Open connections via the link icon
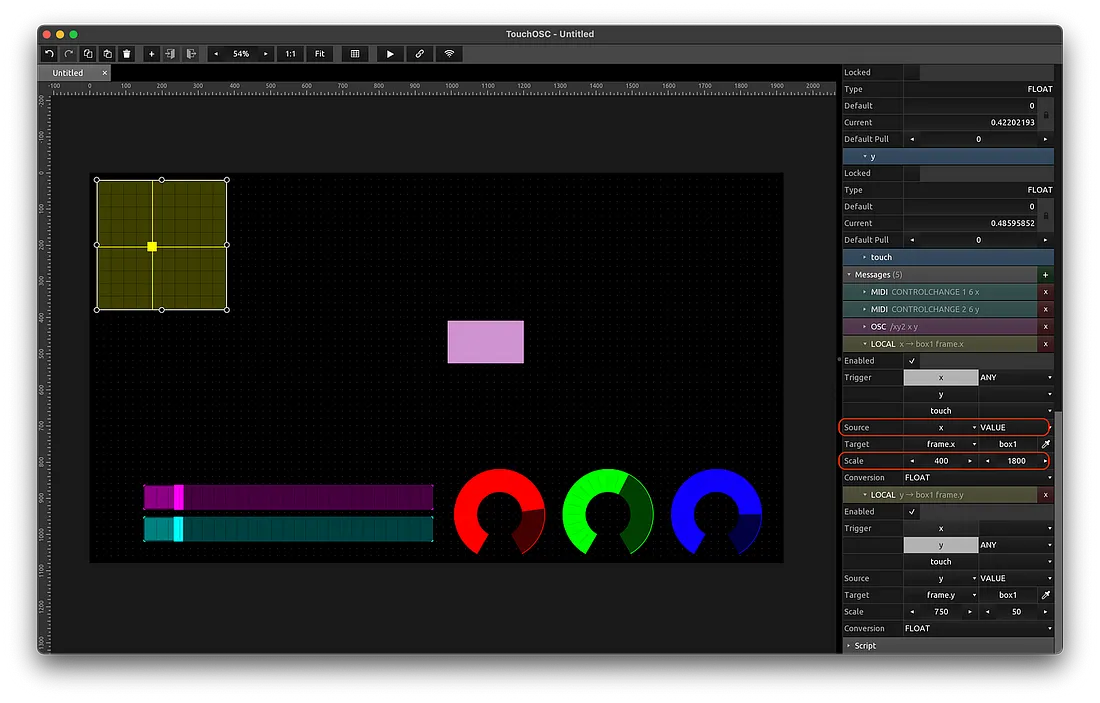This screenshot has height=703, width=1100. (420, 54)
